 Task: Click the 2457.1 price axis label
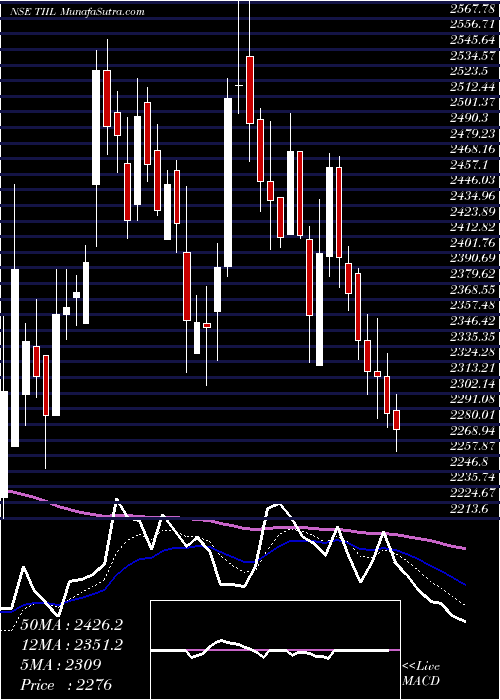pyautogui.click(x=471, y=165)
